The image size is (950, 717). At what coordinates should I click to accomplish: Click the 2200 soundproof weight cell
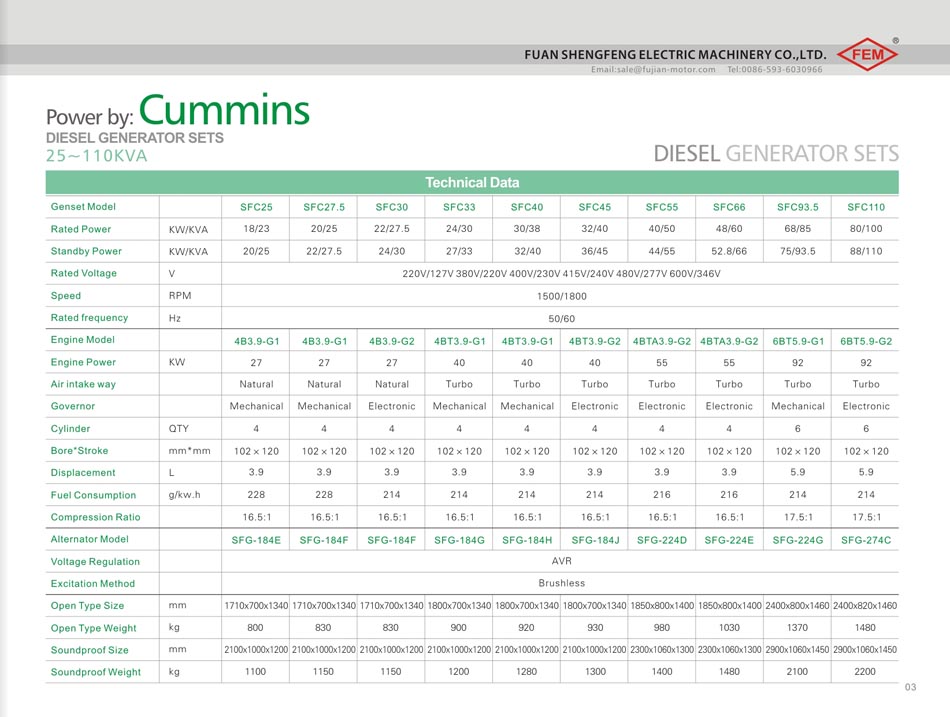pos(865,672)
